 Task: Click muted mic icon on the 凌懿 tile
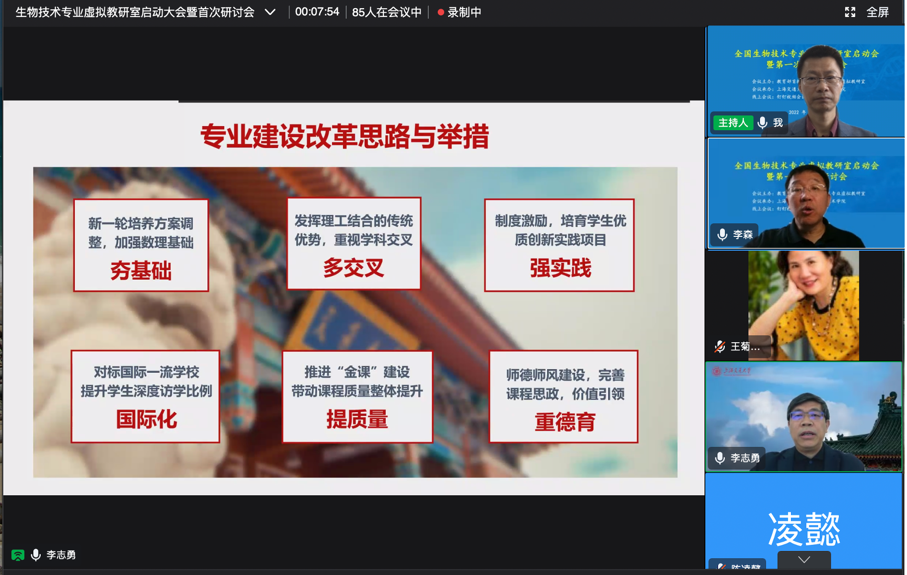point(720,568)
